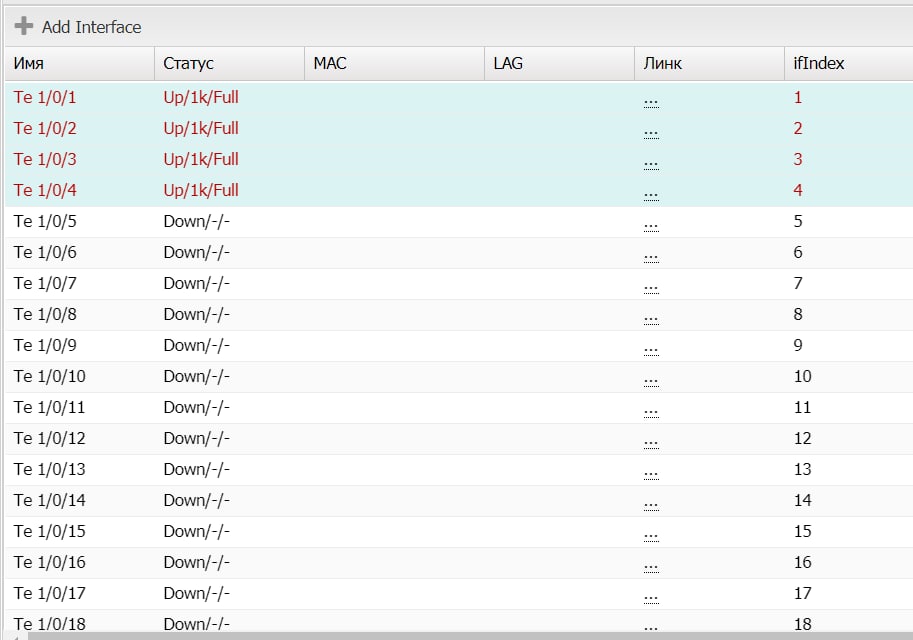Sort by the MAC column header
Image resolution: width=913 pixels, height=640 pixels.
click(x=395, y=63)
